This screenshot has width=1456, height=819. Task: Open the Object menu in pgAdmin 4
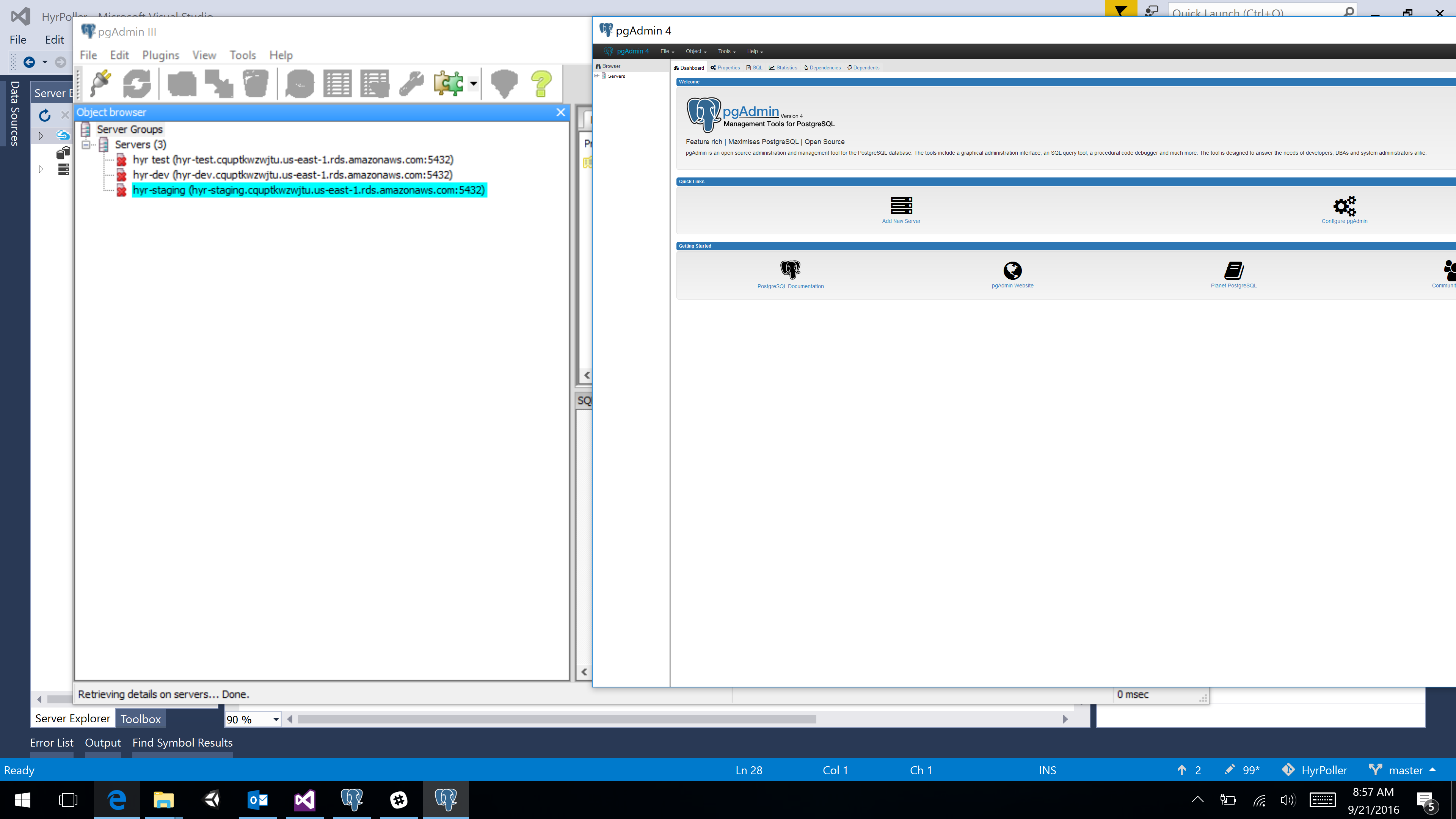pos(695,52)
